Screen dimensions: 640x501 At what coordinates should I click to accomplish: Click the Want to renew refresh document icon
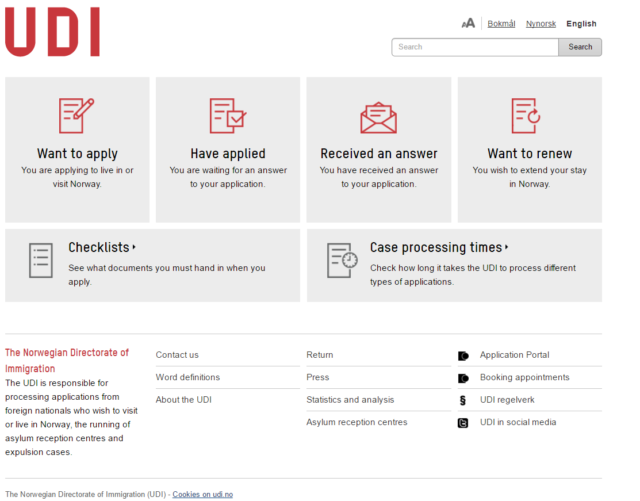[x=526, y=116]
